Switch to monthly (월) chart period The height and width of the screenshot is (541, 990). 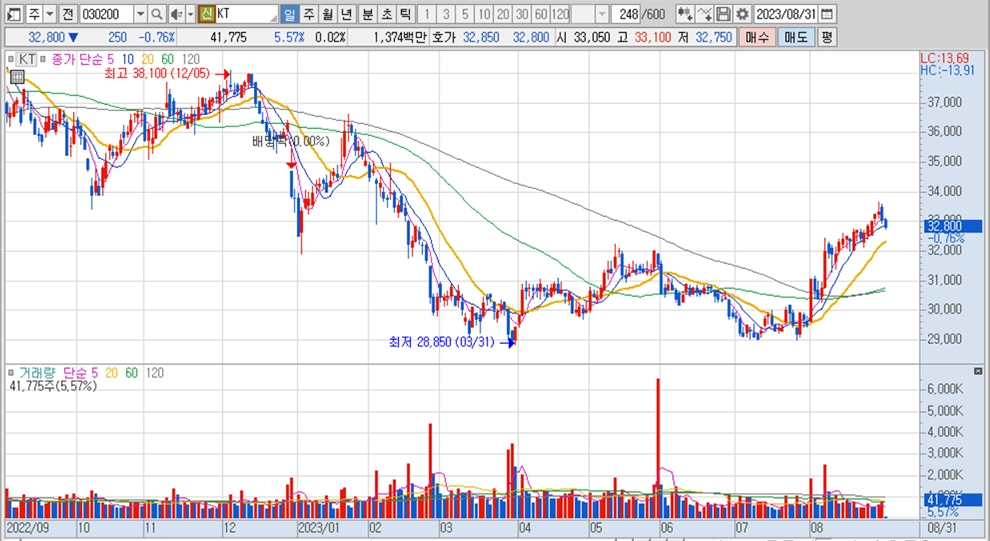[x=327, y=14]
